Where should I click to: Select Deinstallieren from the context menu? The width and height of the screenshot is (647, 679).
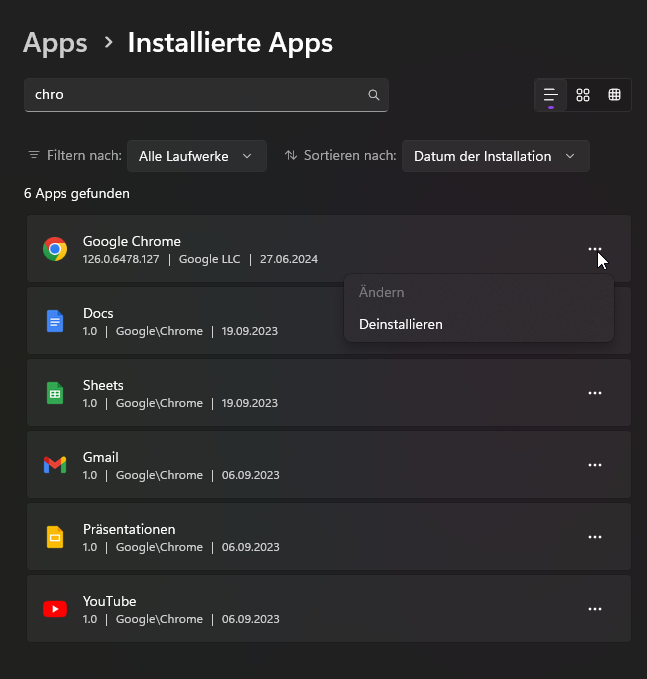[x=479, y=324]
